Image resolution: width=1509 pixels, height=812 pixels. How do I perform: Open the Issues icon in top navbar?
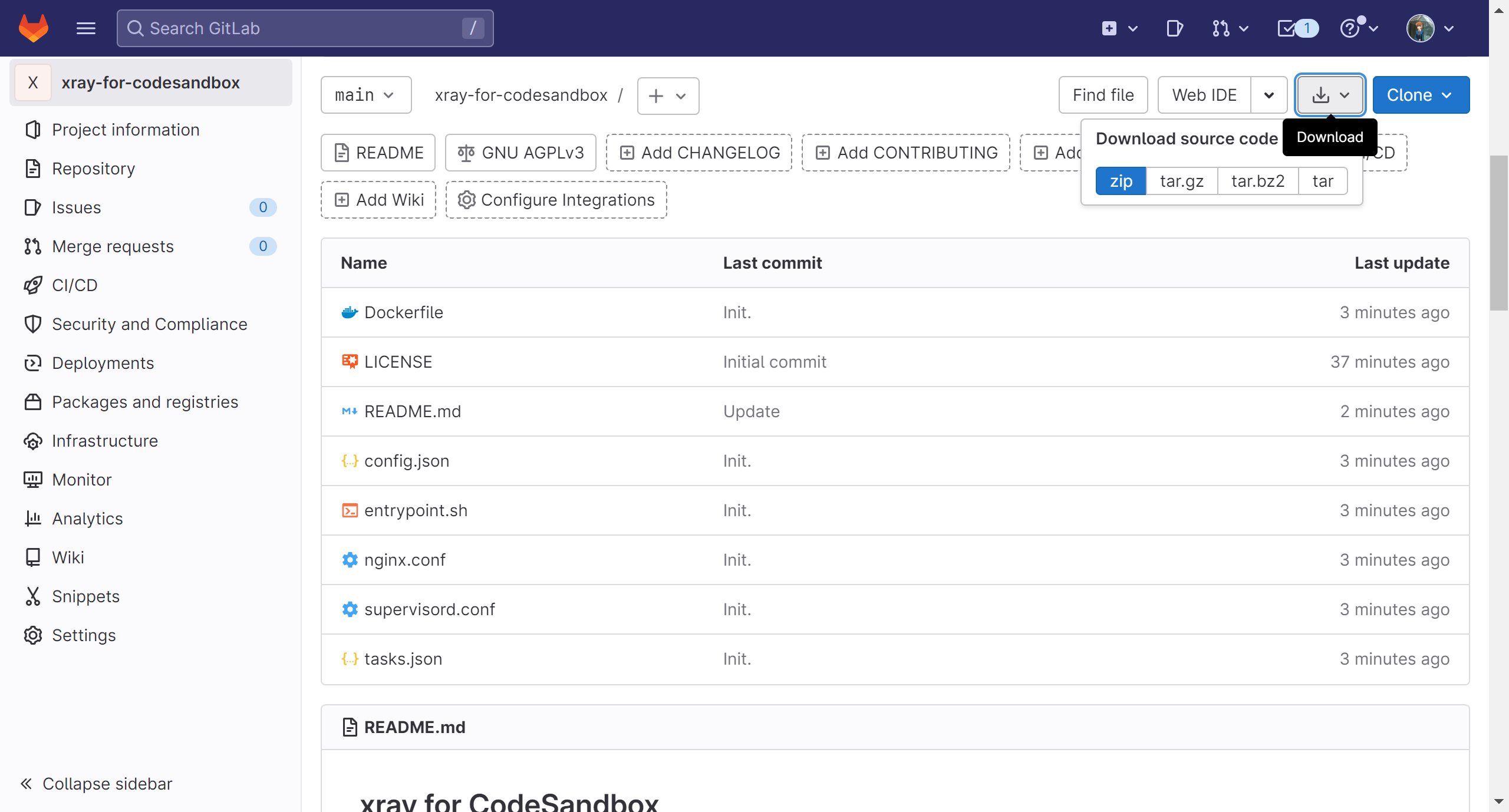[1174, 28]
